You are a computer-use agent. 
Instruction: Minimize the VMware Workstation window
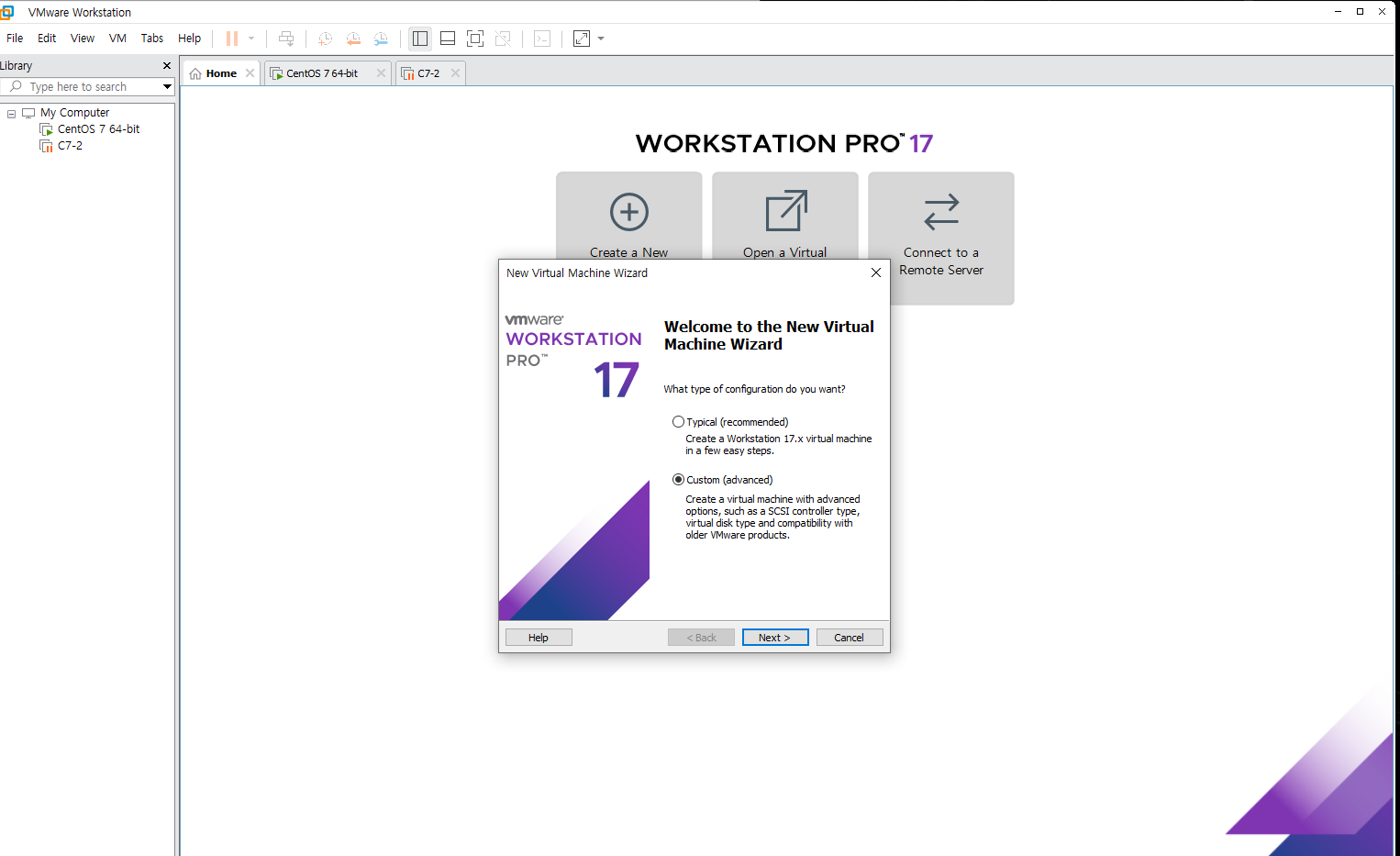coord(1338,12)
